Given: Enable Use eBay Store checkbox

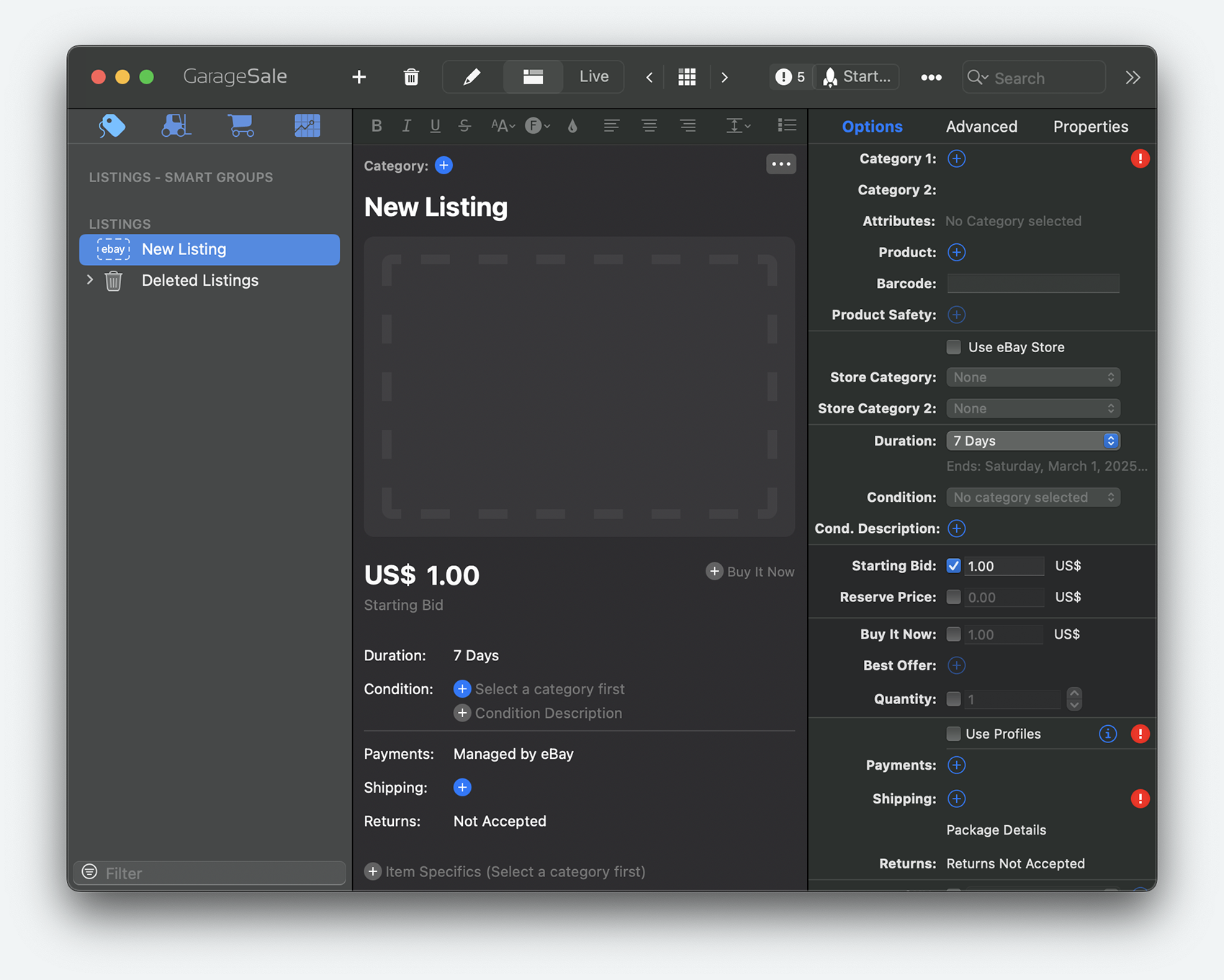Looking at the screenshot, I should pos(954,347).
